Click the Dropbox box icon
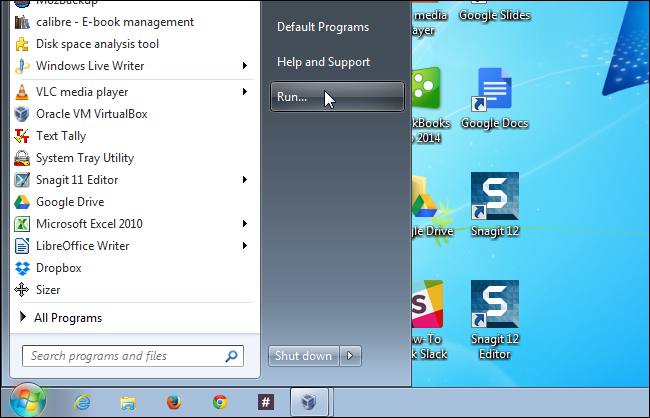This screenshot has width=650, height=418. (x=22, y=268)
